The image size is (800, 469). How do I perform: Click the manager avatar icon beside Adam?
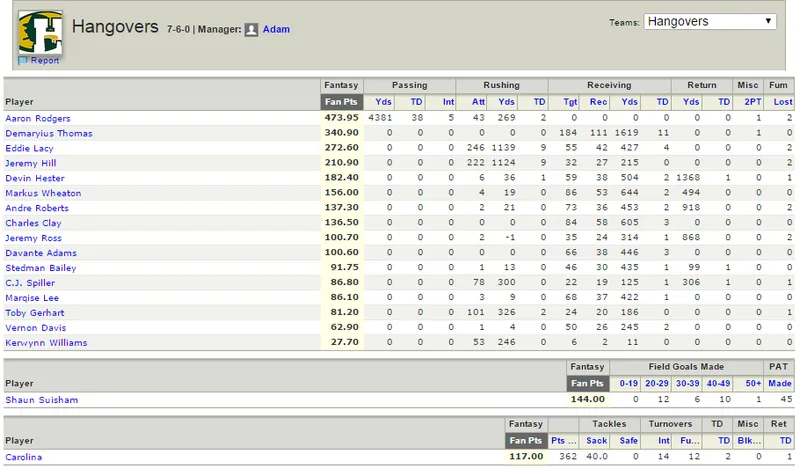[x=251, y=30]
